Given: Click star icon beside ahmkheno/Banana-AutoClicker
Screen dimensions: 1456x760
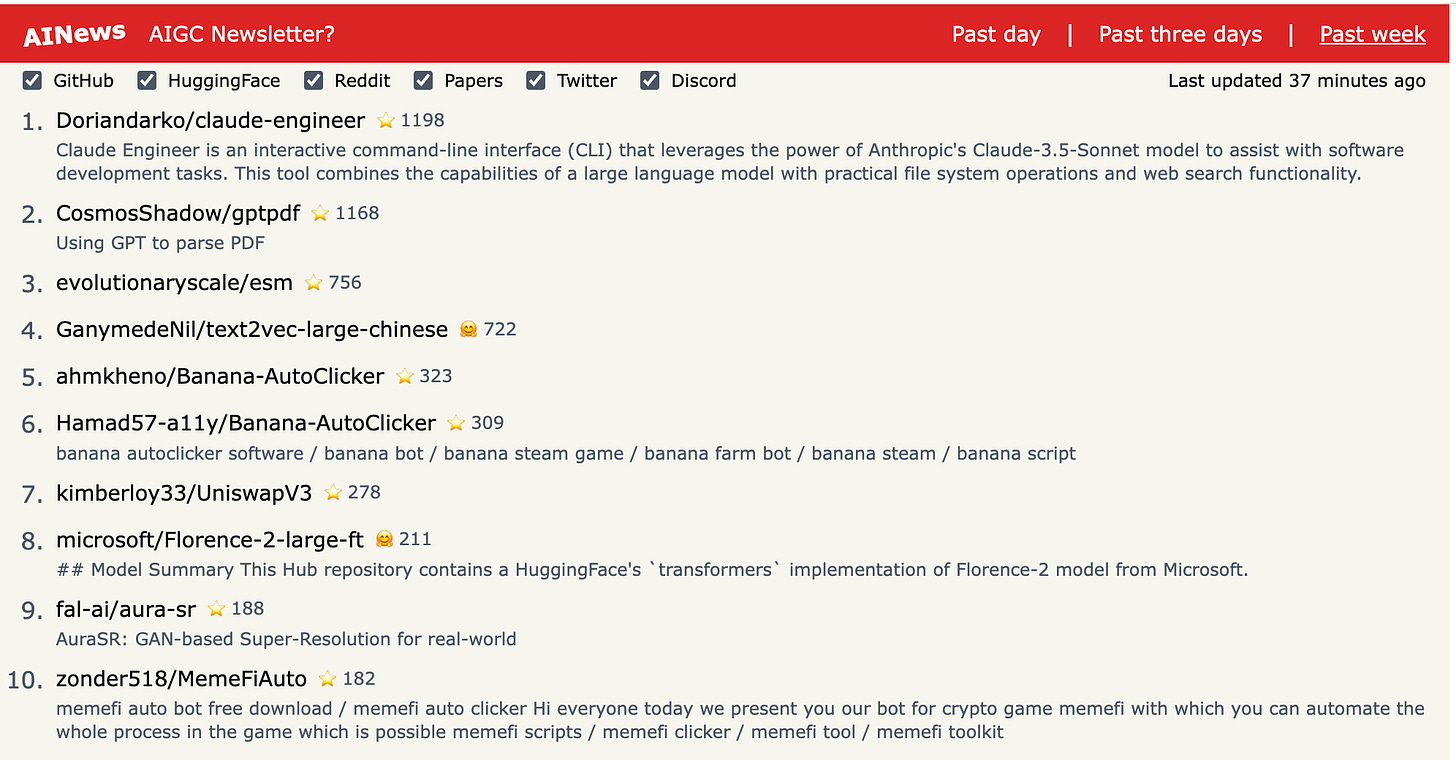Looking at the screenshot, I should point(405,377).
